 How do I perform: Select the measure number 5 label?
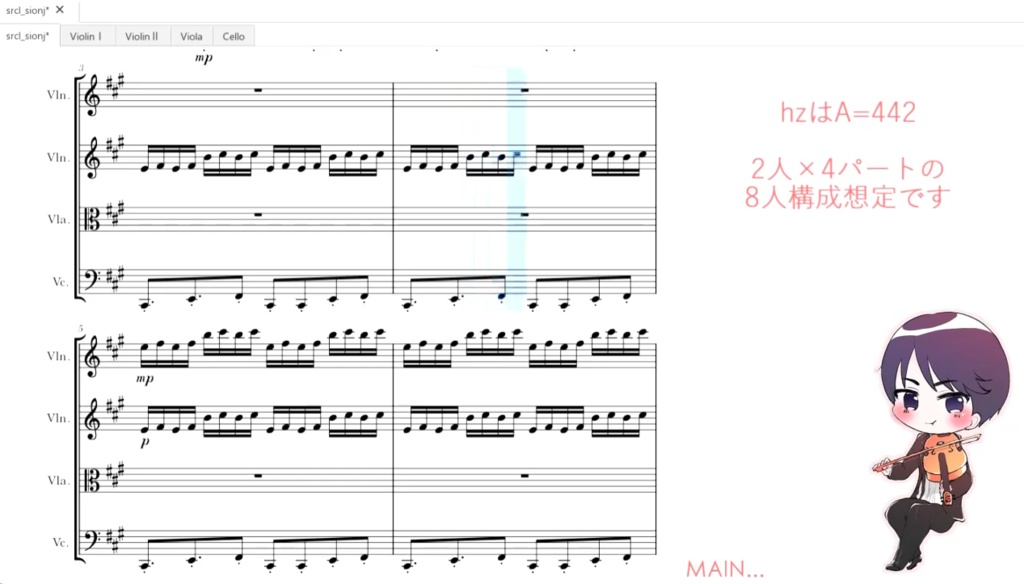(81, 329)
